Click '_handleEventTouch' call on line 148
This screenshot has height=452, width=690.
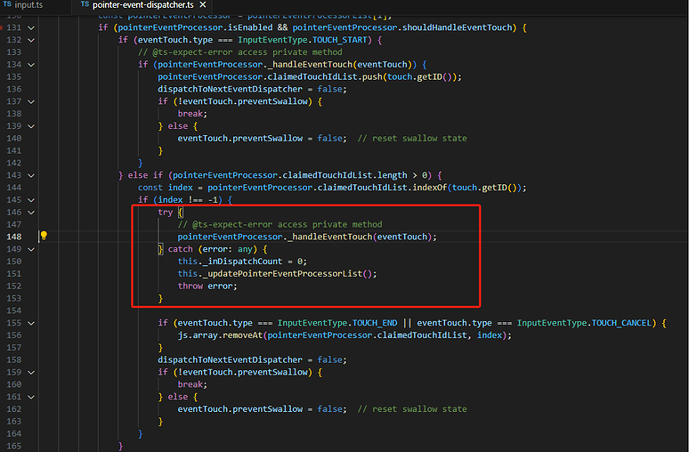point(330,237)
